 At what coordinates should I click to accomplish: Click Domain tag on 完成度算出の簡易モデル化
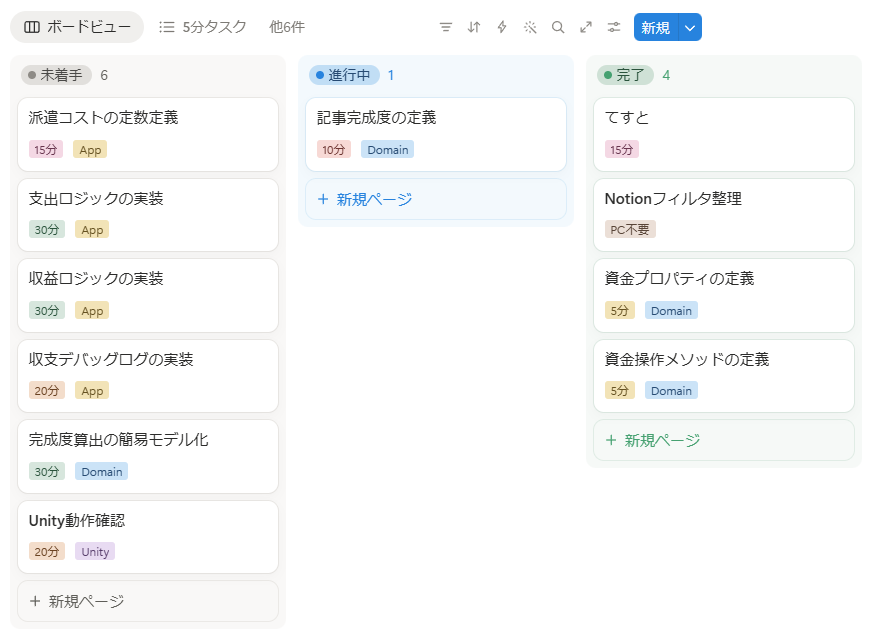(x=102, y=472)
